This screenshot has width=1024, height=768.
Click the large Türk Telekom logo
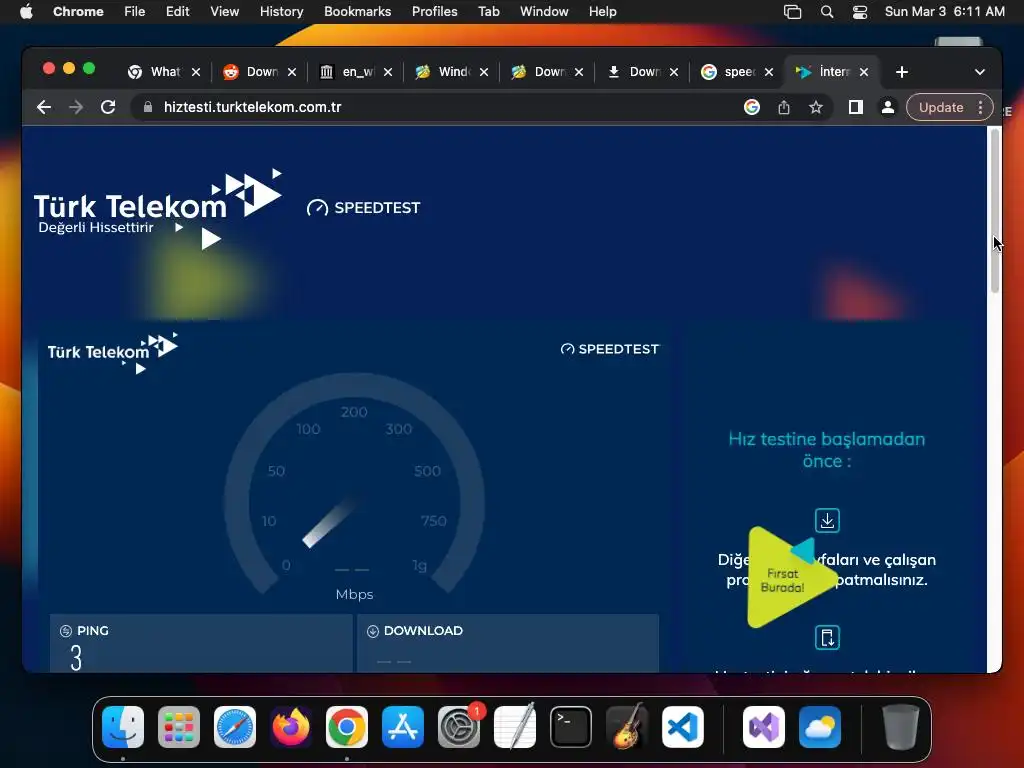[157, 208]
